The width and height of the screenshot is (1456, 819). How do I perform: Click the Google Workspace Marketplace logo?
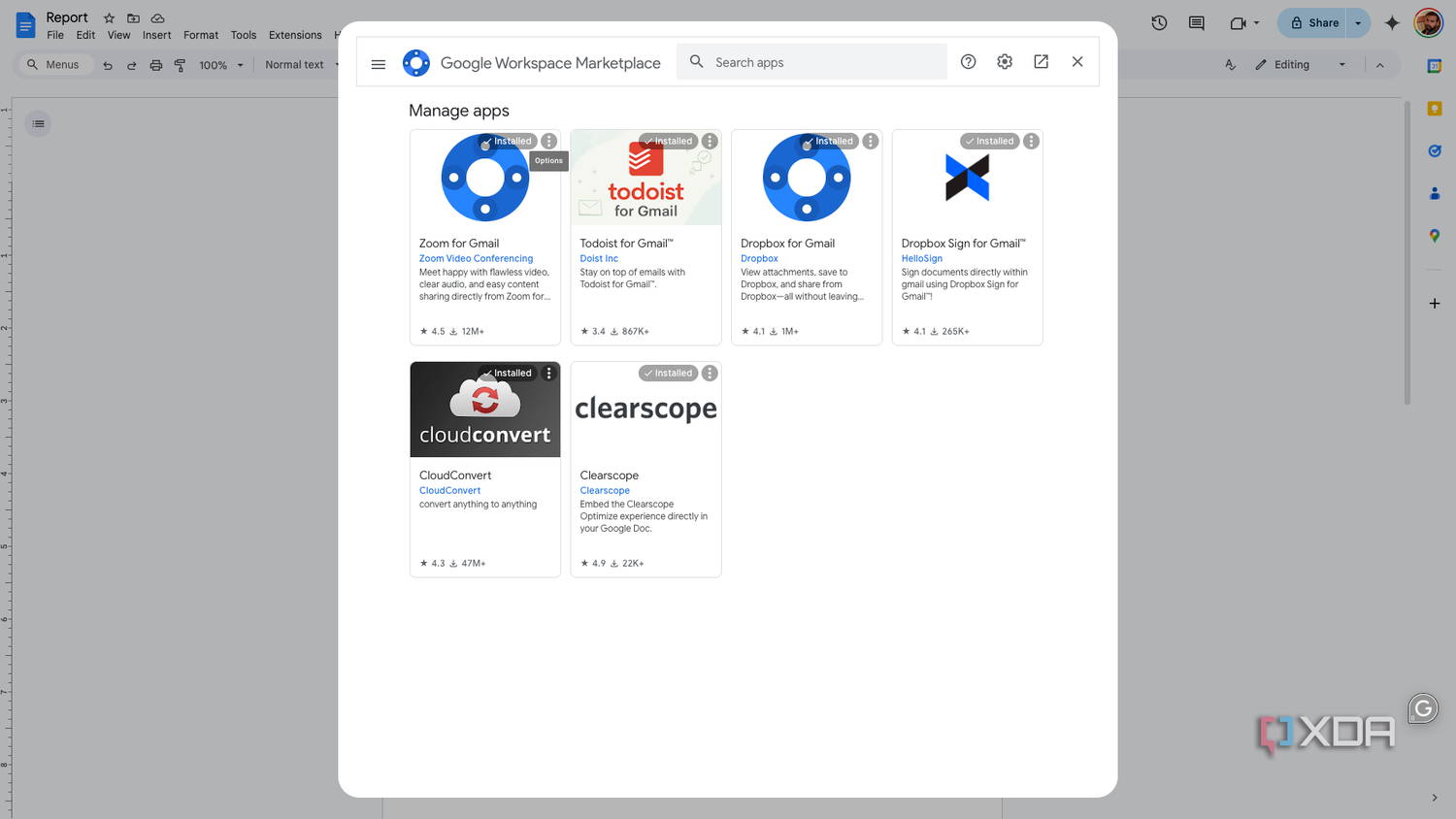coord(416,63)
